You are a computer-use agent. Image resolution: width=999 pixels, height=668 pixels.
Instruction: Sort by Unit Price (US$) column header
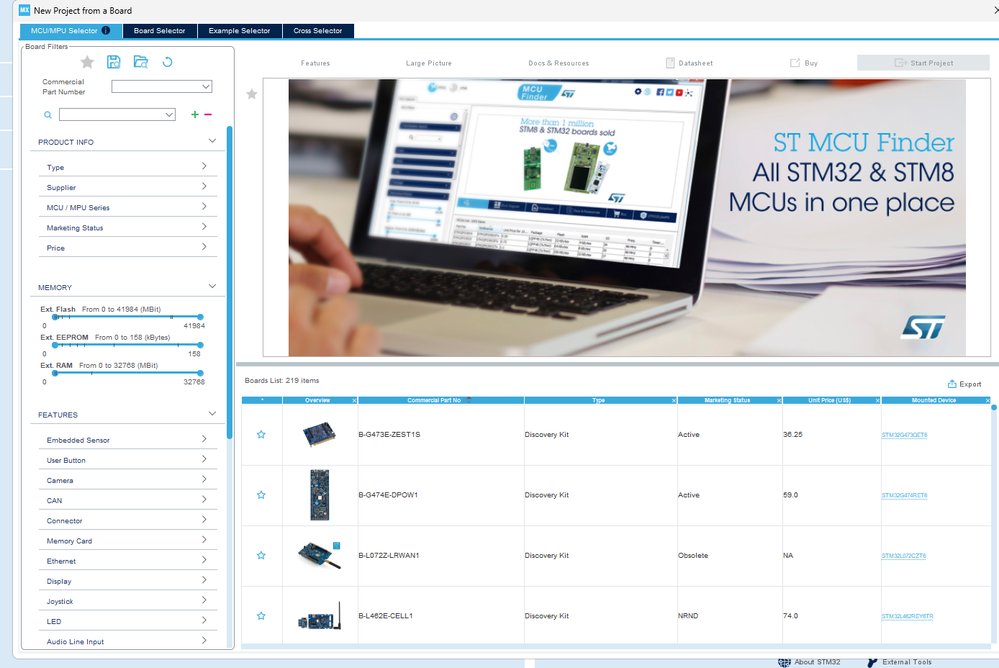point(831,400)
